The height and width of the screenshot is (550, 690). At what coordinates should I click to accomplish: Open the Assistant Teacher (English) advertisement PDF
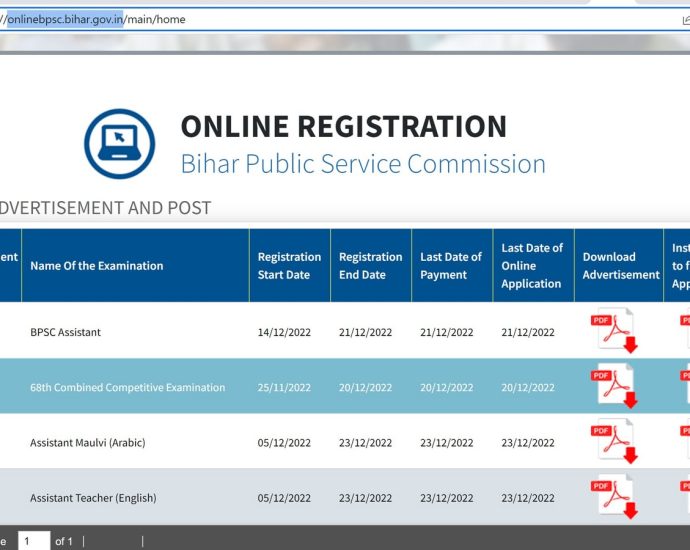click(615, 497)
